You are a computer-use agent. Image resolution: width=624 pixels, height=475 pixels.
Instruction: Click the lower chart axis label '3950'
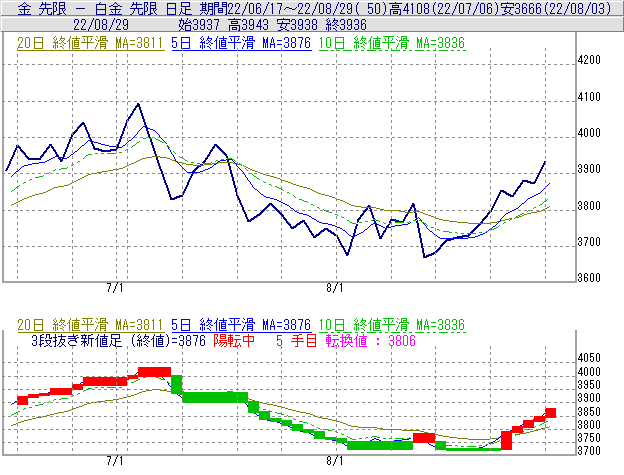click(589, 385)
